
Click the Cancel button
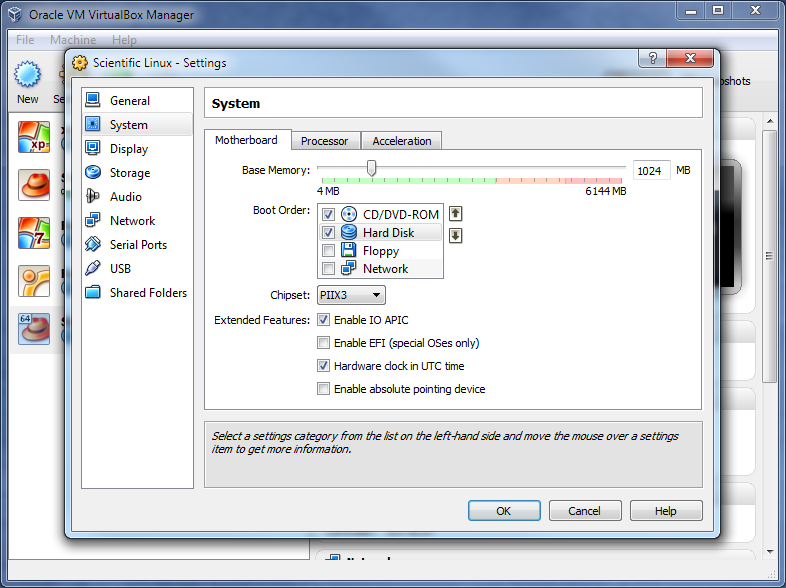click(585, 511)
